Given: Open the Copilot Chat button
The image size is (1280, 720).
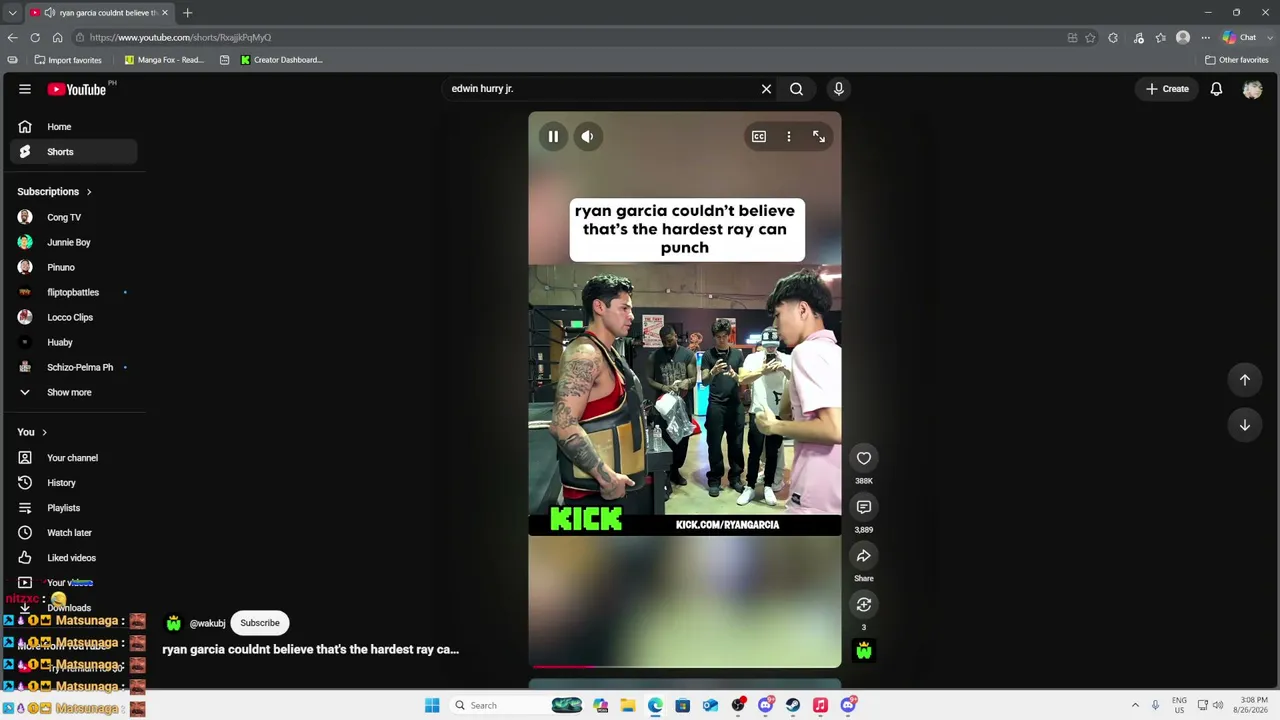Looking at the screenshot, I should tap(1240, 38).
